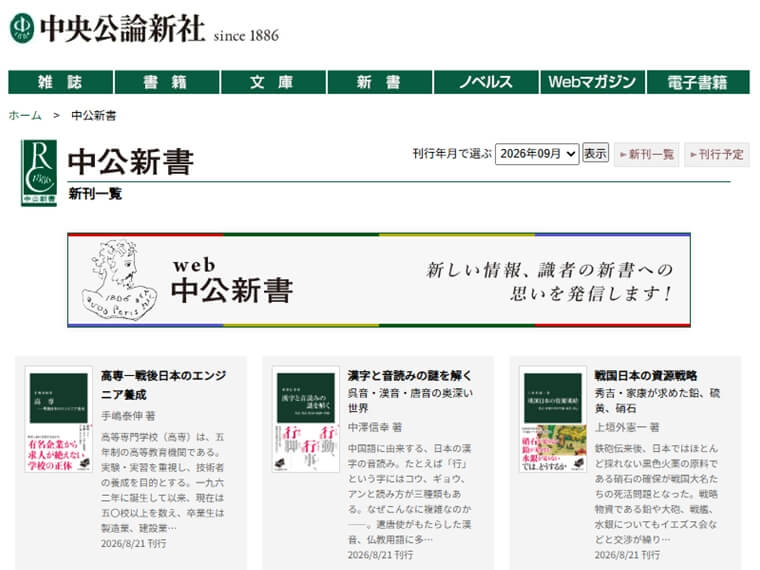Open the 高専 book cover thumbnail
Image resolution: width=760 pixels, height=570 pixels.
pyautogui.click(x=59, y=419)
